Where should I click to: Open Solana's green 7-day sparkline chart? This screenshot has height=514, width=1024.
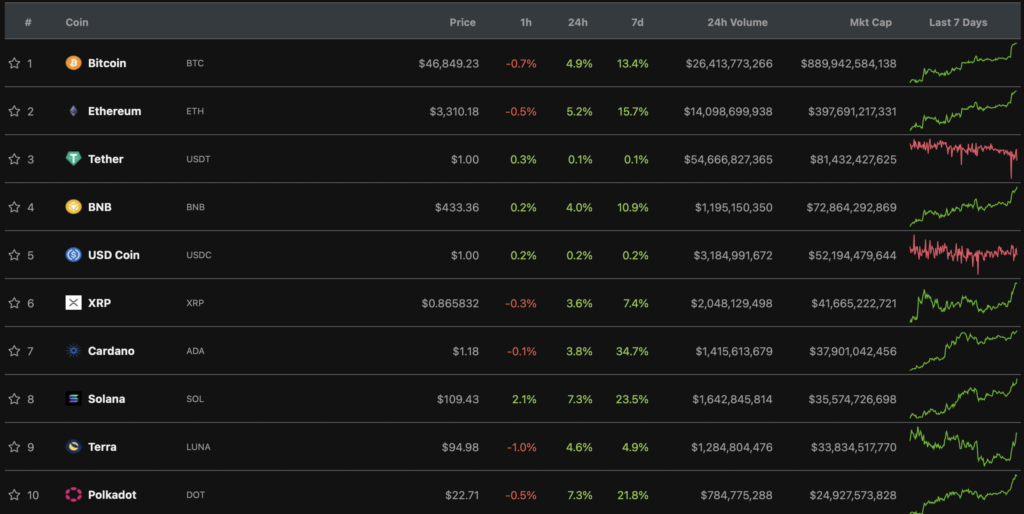click(963, 399)
